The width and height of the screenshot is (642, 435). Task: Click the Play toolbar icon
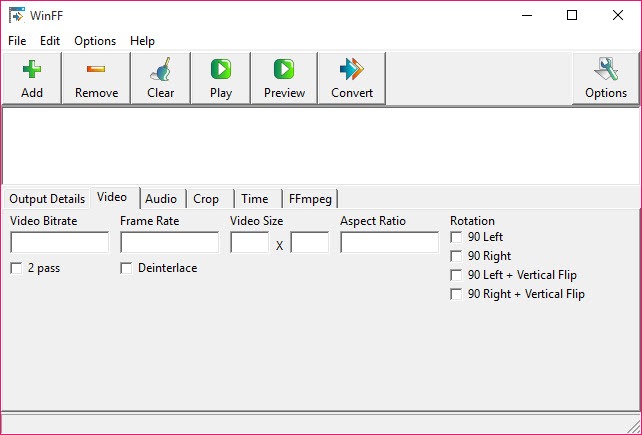221,70
